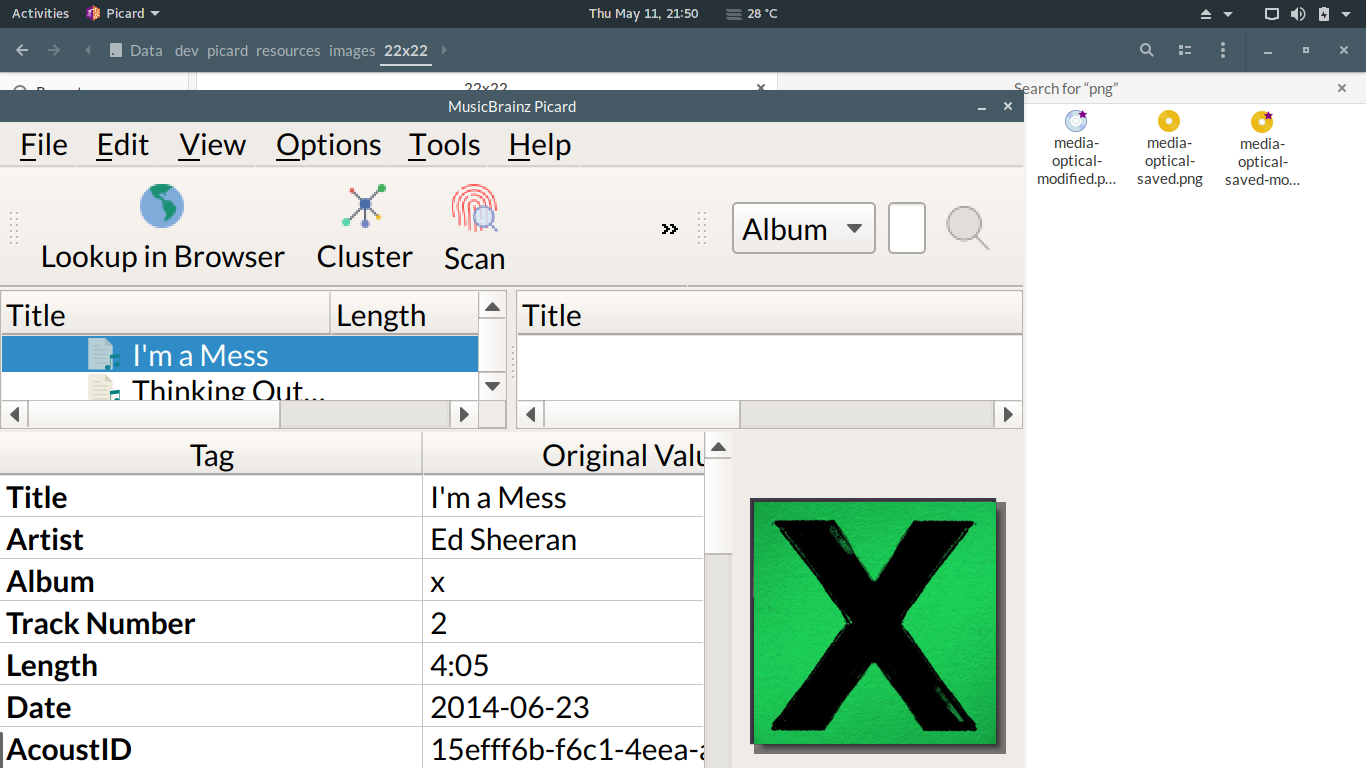Screen dimensions: 1366x768
Task: Click the left file list scroll-up arrow
Action: (492, 306)
